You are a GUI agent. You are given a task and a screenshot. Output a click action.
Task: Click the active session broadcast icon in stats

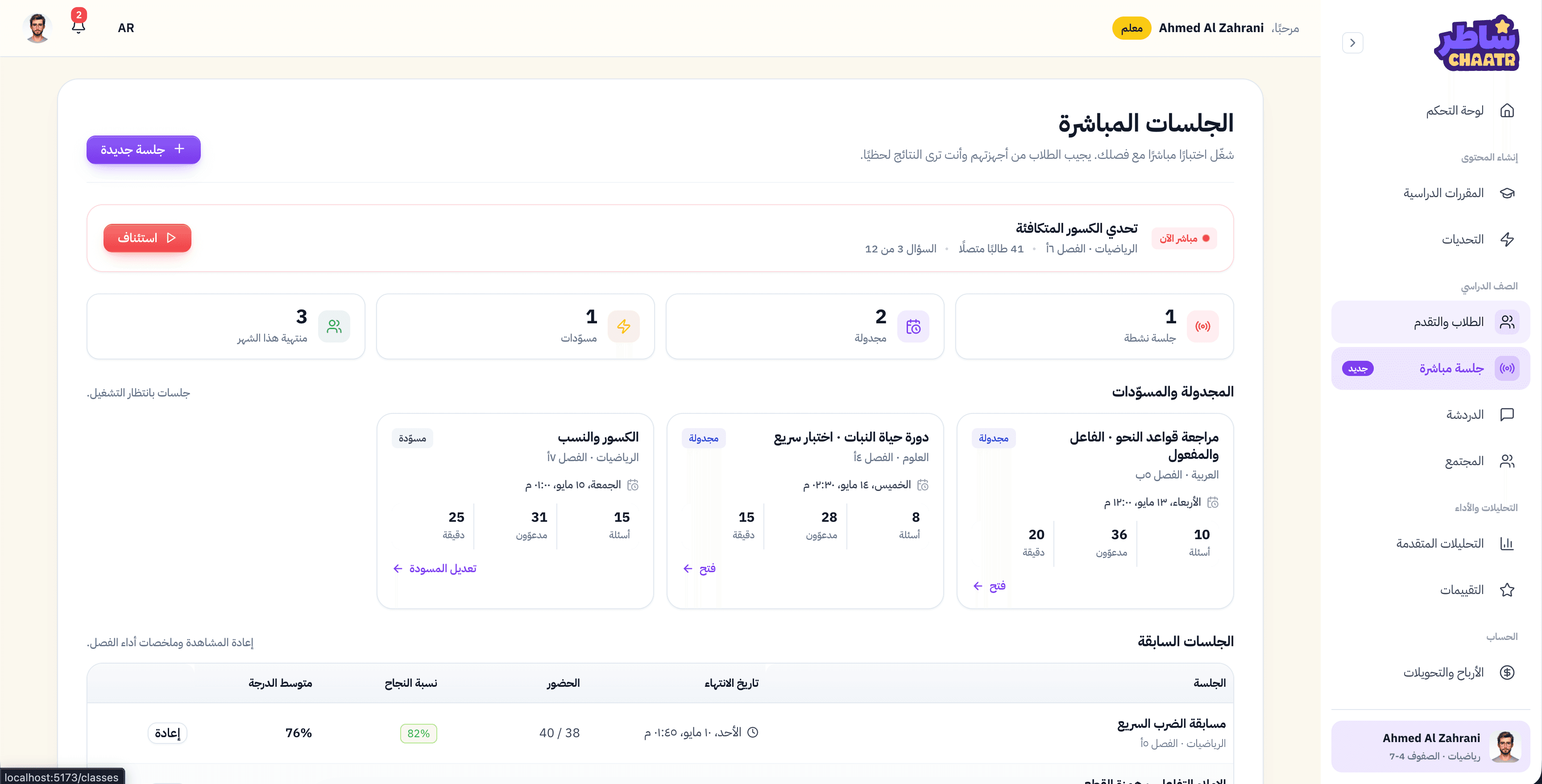pos(1202,326)
